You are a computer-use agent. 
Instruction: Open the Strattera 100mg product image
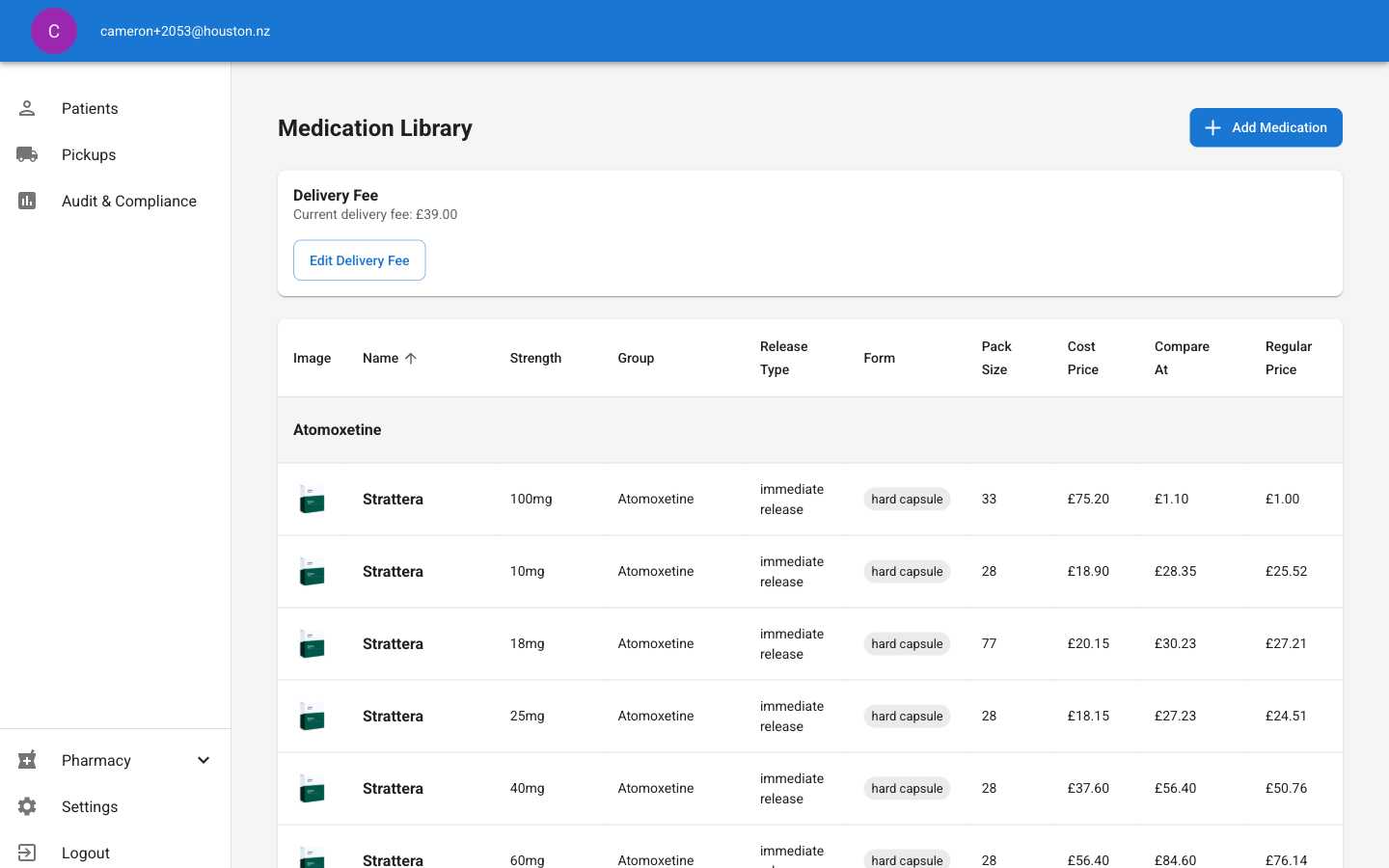pos(312,499)
